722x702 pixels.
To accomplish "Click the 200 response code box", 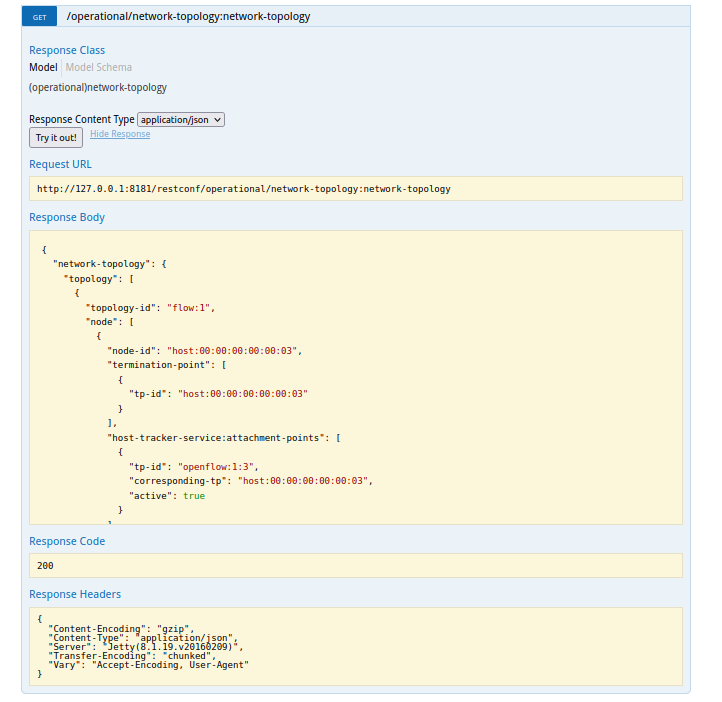I will [355, 565].
